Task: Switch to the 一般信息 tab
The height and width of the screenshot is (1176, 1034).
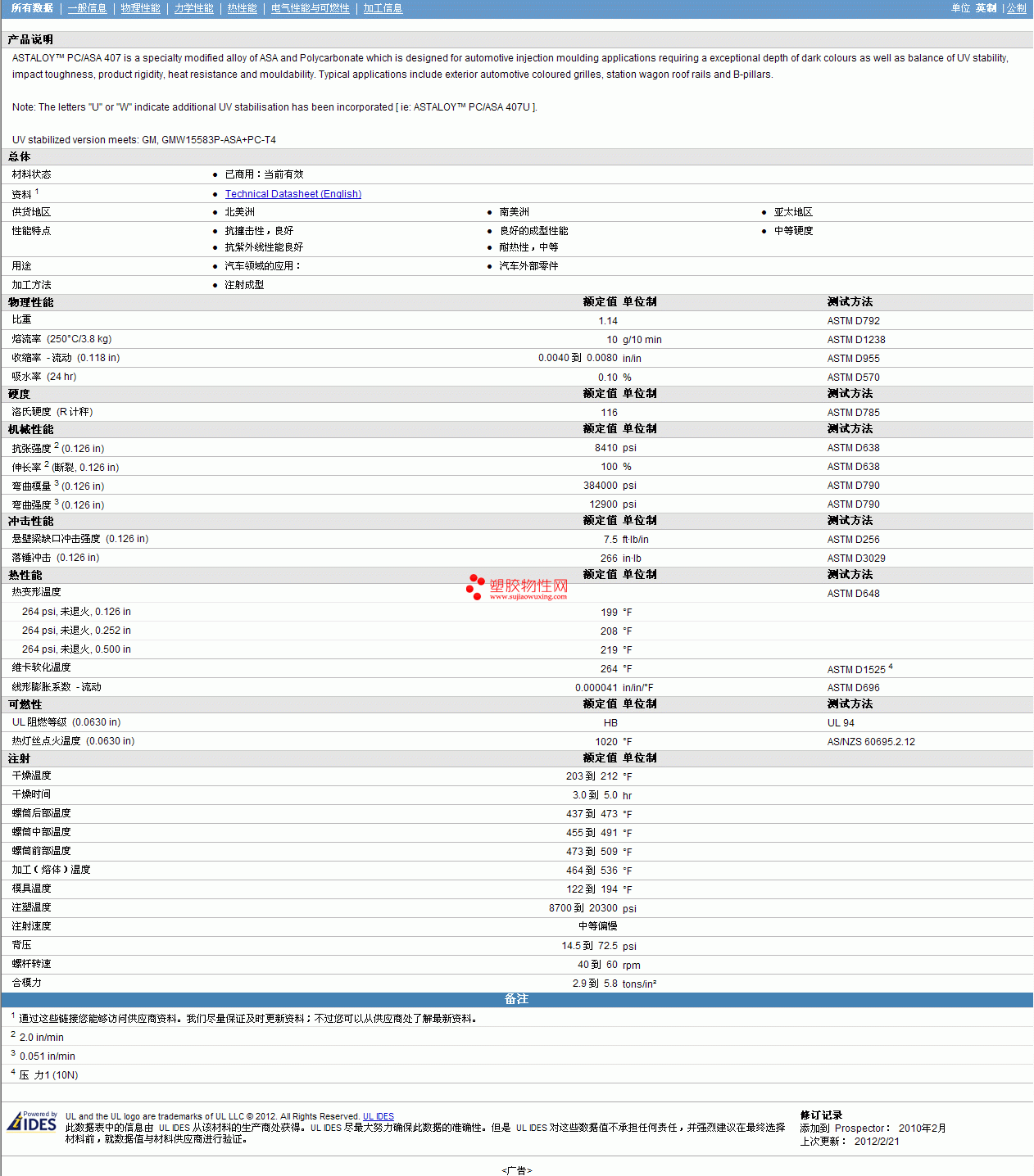Action: tap(87, 8)
